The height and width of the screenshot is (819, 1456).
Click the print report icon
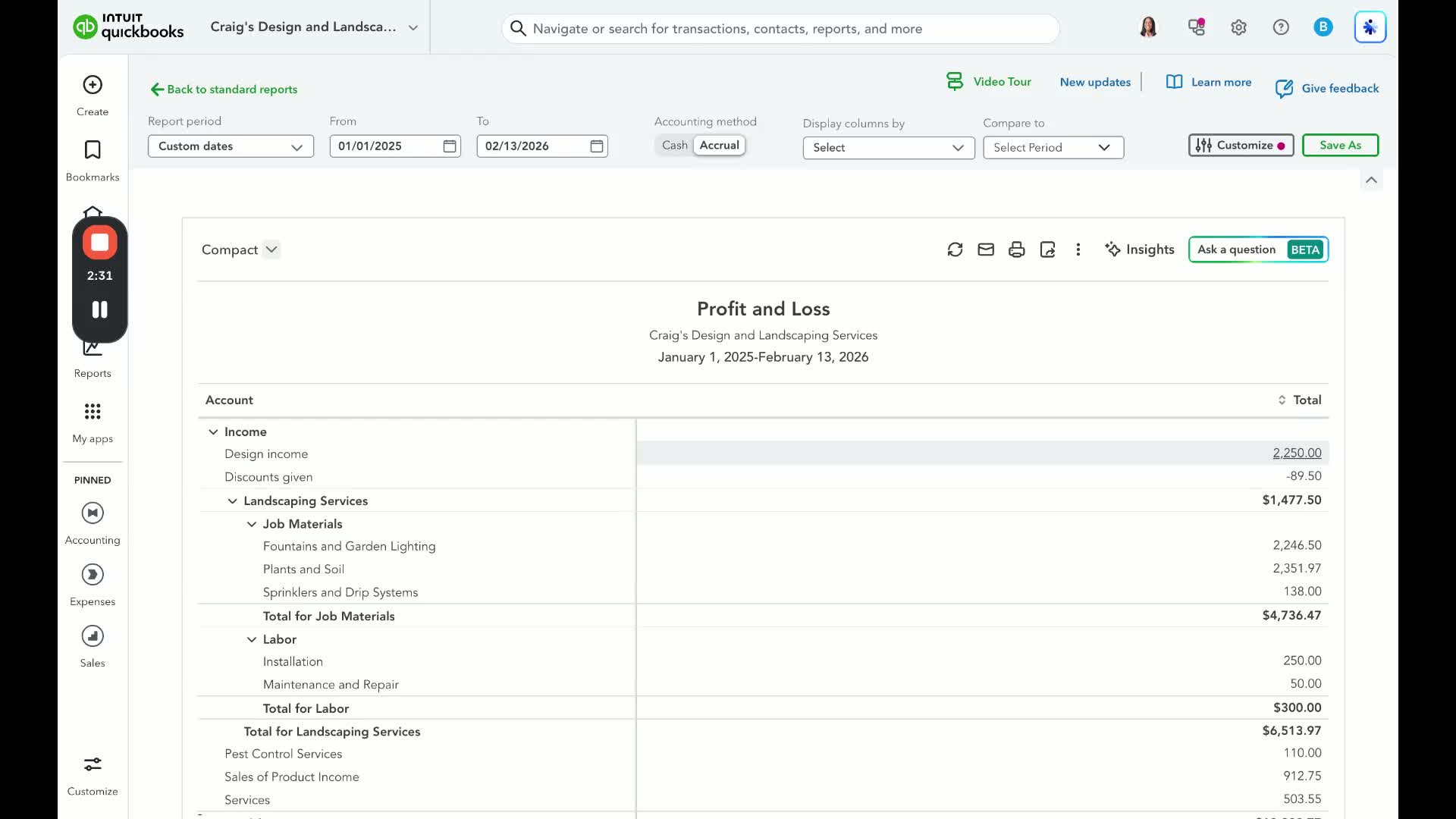[1016, 249]
